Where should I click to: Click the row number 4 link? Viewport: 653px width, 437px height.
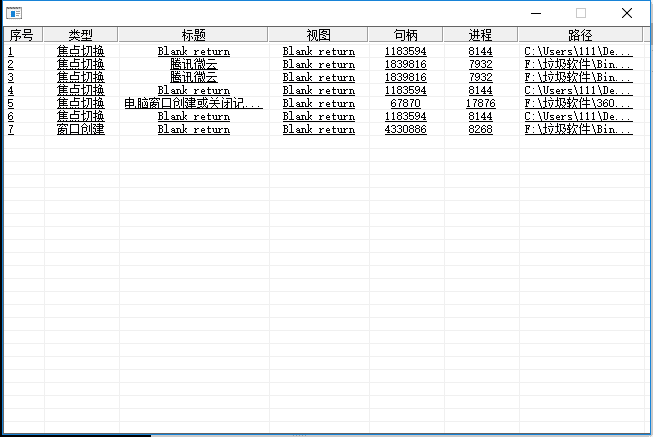(11, 90)
